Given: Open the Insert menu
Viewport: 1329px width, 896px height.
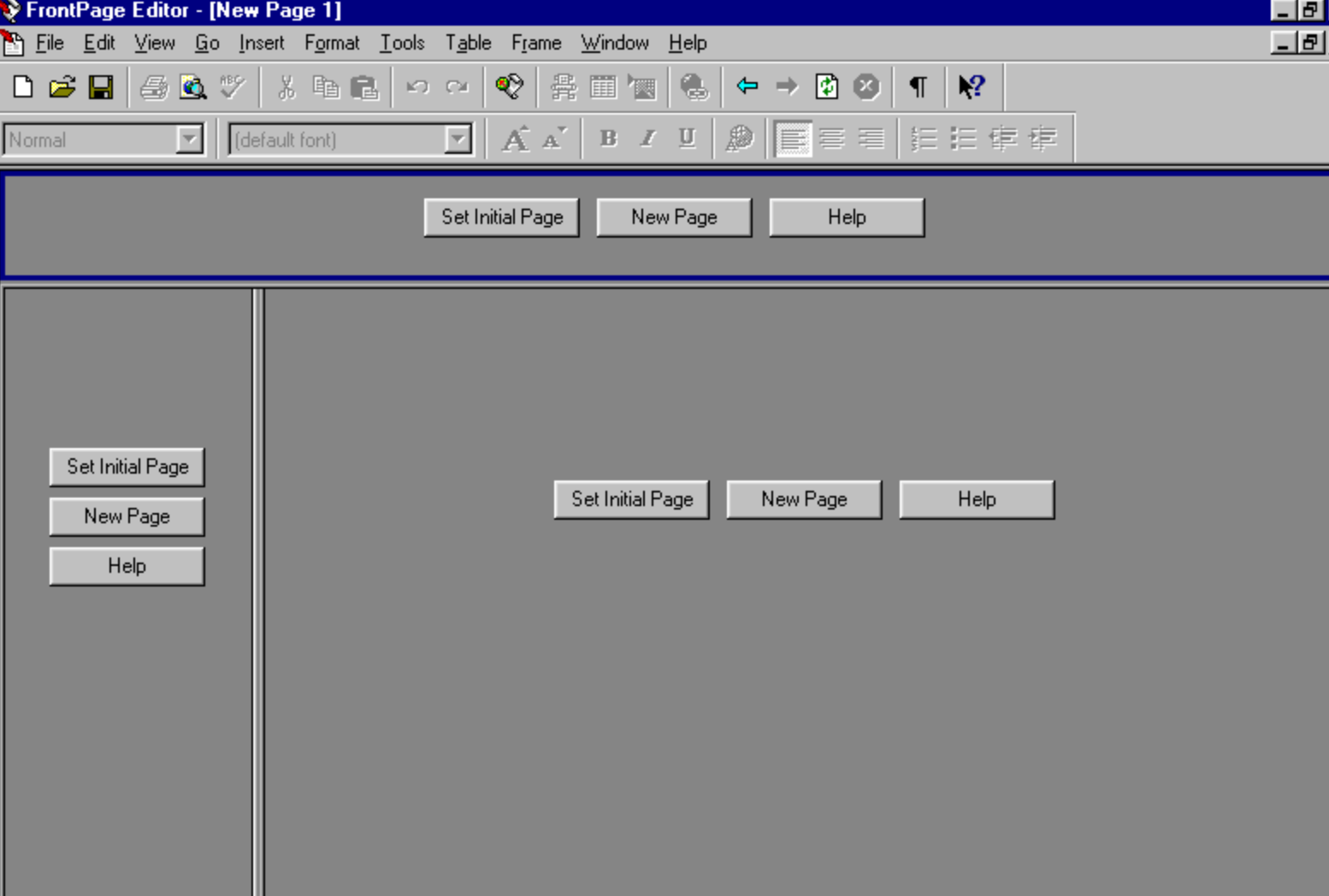Looking at the screenshot, I should pyautogui.click(x=262, y=43).
